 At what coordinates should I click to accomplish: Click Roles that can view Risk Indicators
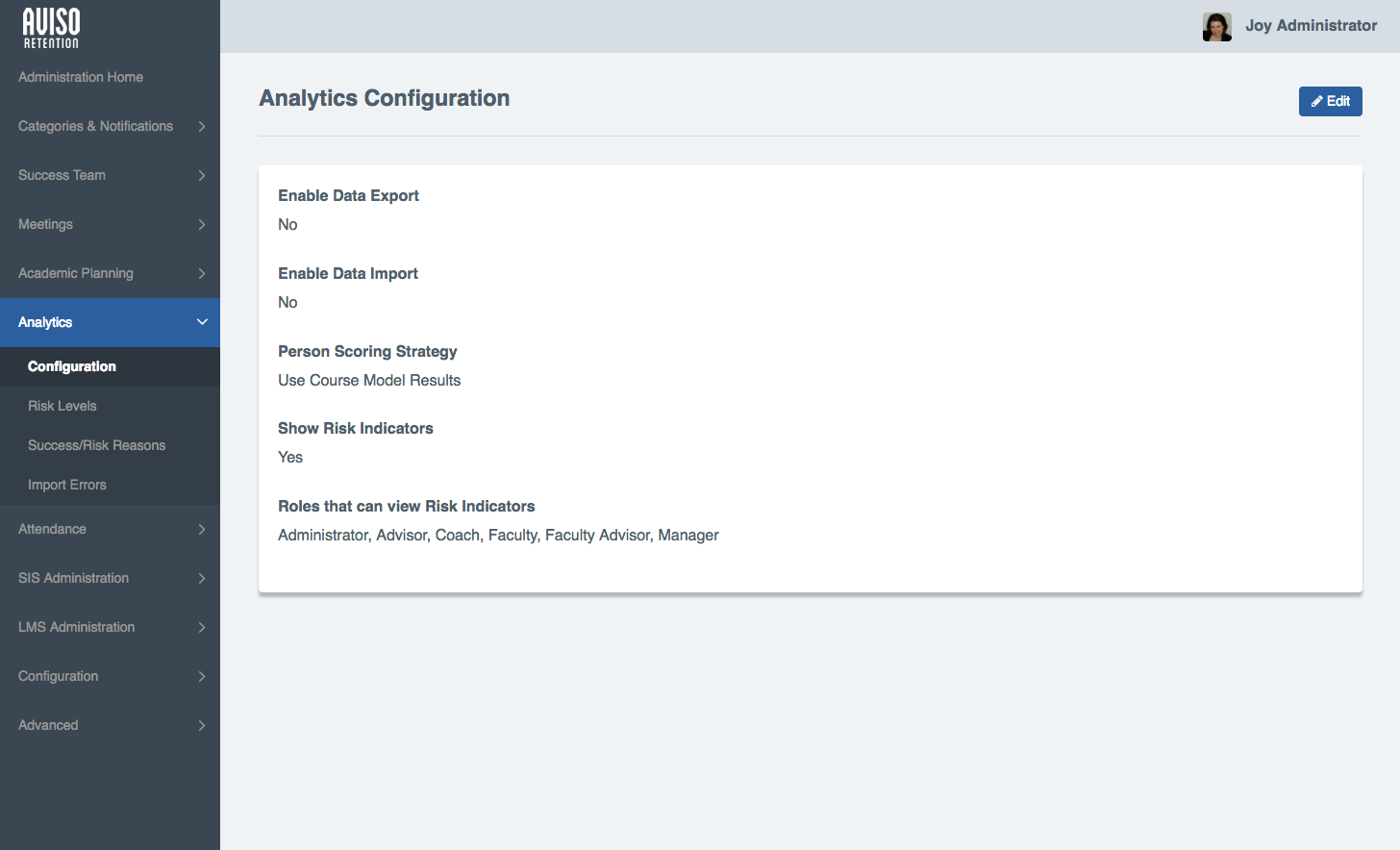(407, 506)
